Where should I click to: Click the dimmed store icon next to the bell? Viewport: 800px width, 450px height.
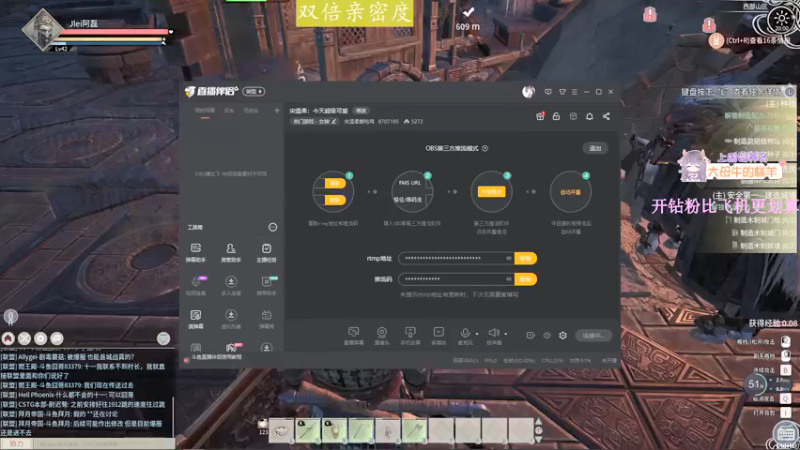(573, 116)
